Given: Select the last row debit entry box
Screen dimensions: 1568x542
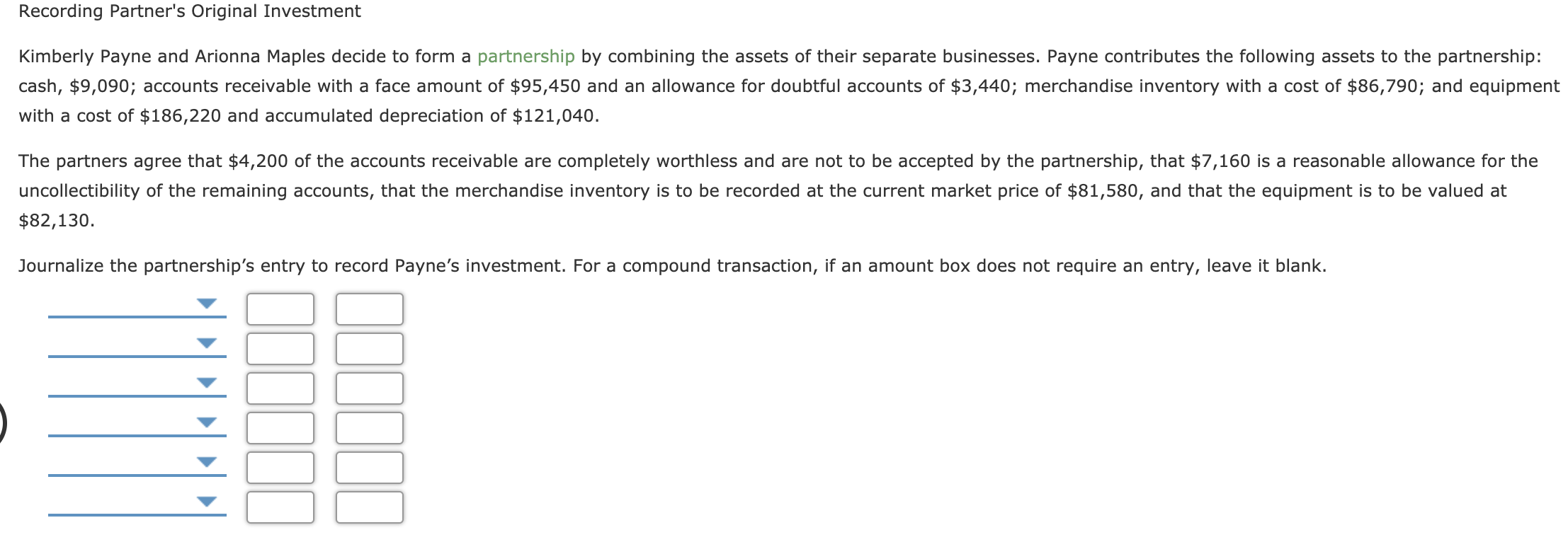Looking at the screenshot, I should (x=280, y=506).
